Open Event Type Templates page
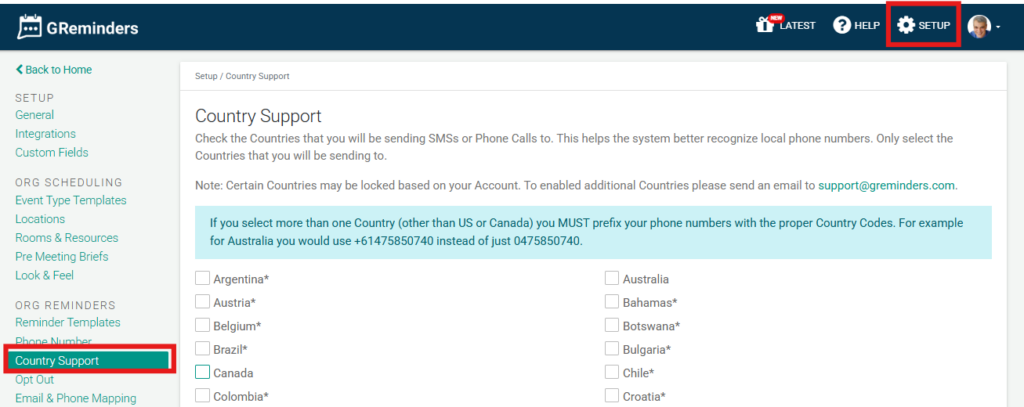 [70, 200]
